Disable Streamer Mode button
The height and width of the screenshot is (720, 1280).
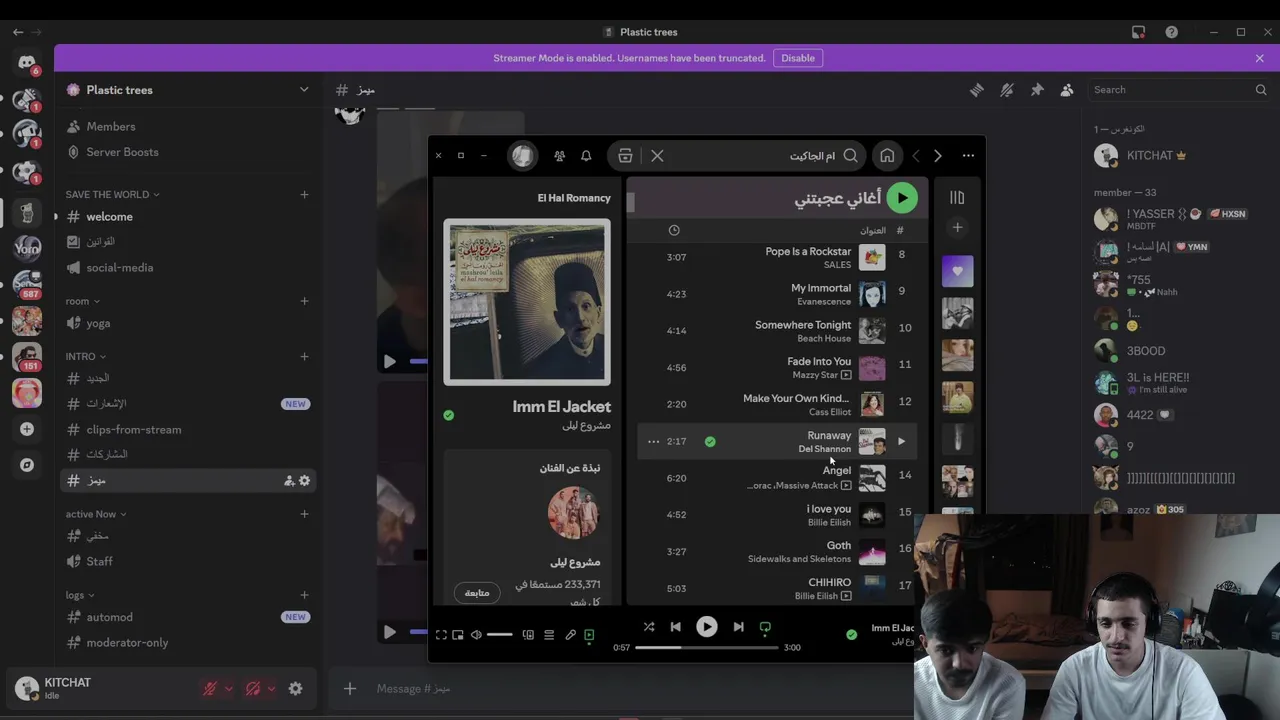pos(798,58)
